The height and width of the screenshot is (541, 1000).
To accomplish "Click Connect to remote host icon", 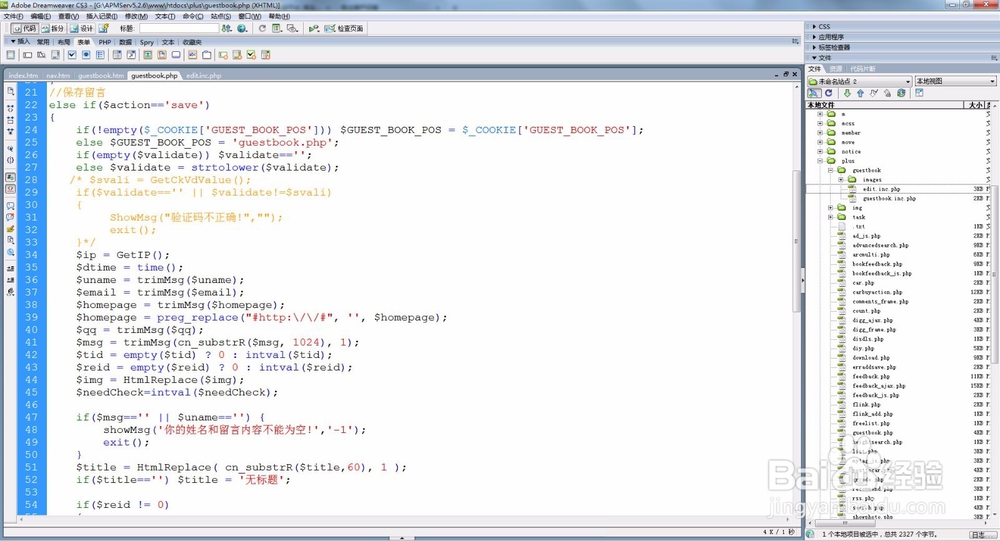I will pyautogui.click(x=814, y=93).
